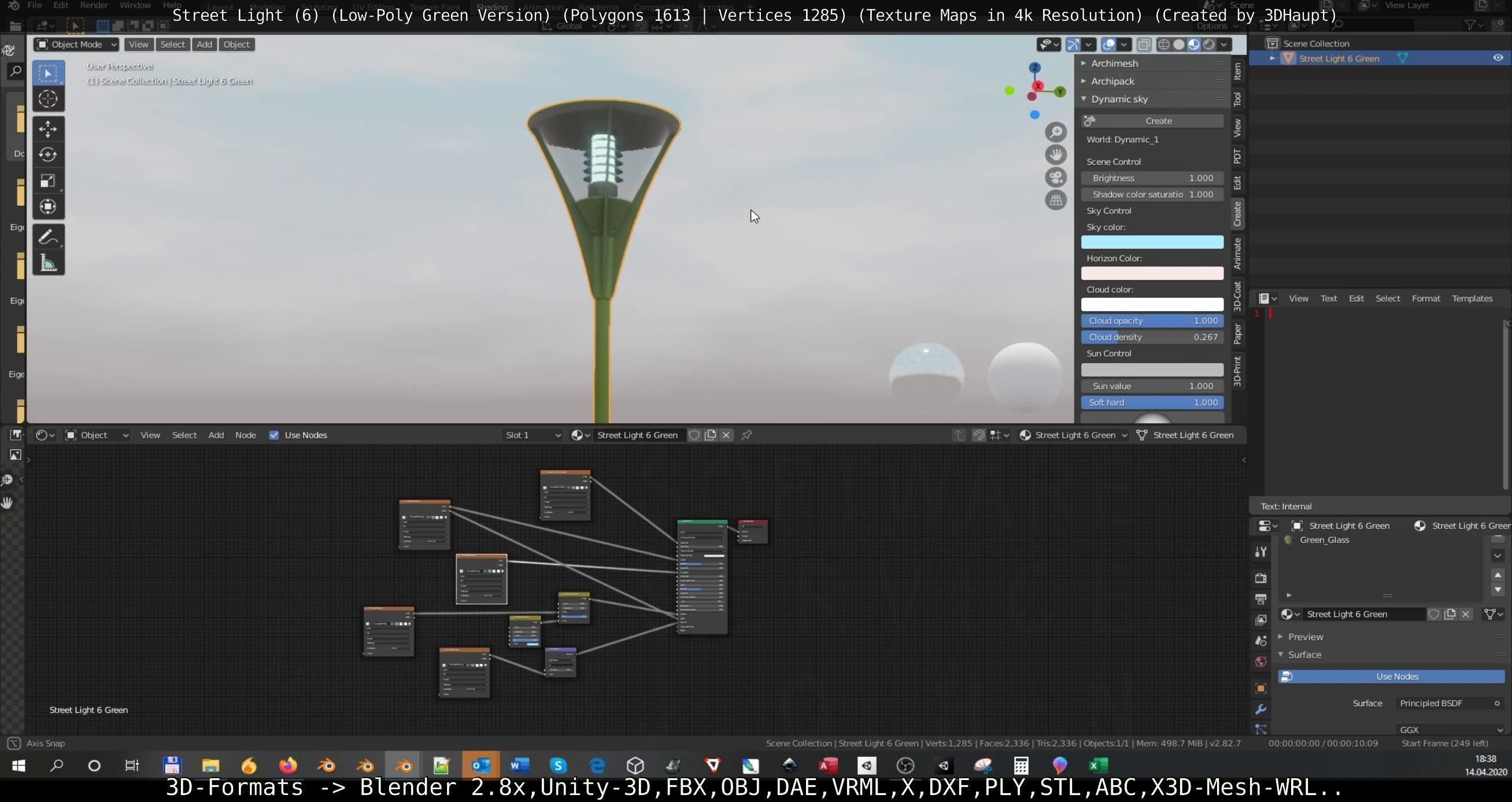Click the Use Nodes button in Surface
1512x802 pixels.
pos(1391,677)
